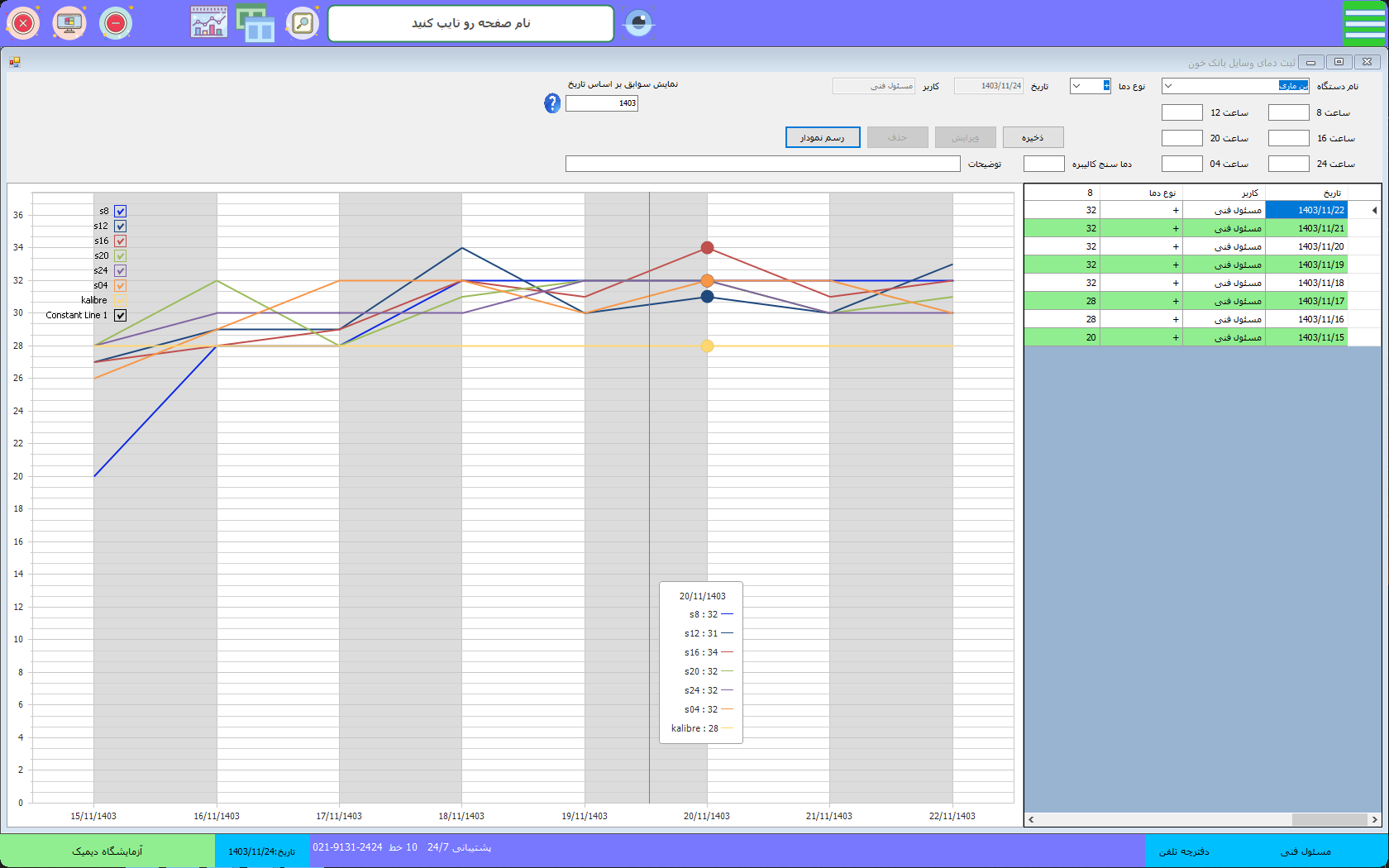Screen dimensions: 1389x868
Task: Click the magnifier search icon
Action: (303, 23)
